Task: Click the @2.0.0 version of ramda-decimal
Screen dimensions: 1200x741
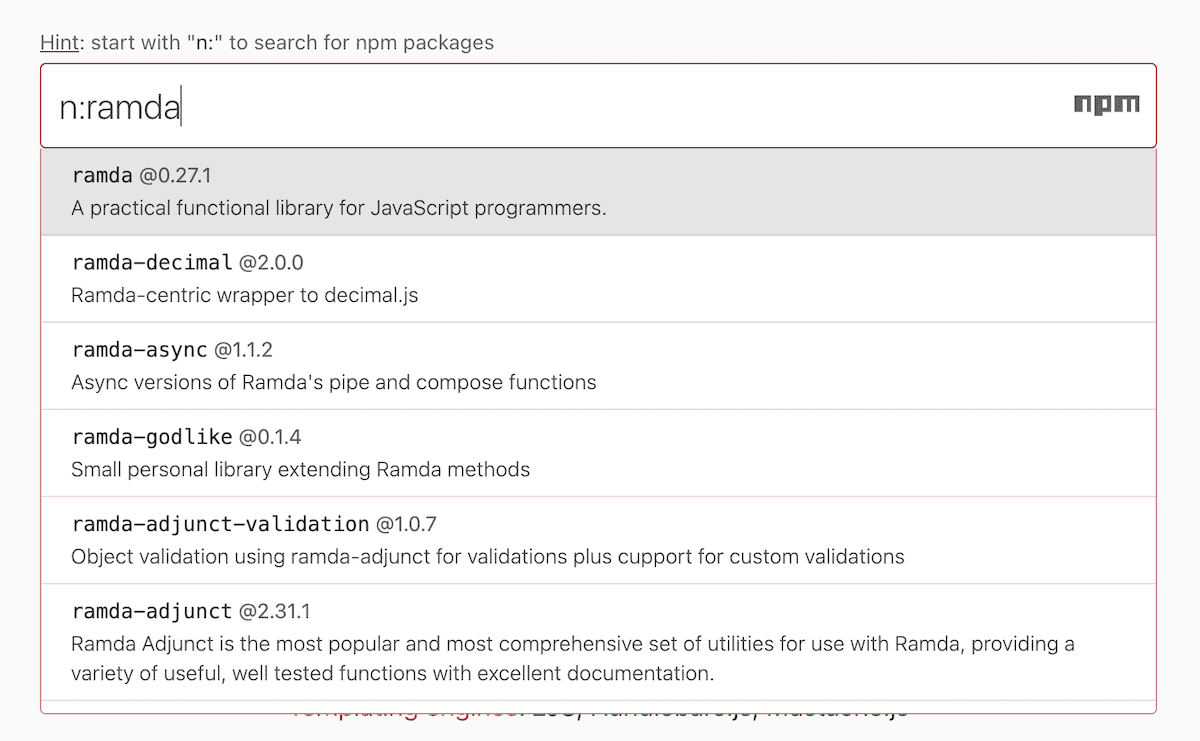Action: coord(271,263)
